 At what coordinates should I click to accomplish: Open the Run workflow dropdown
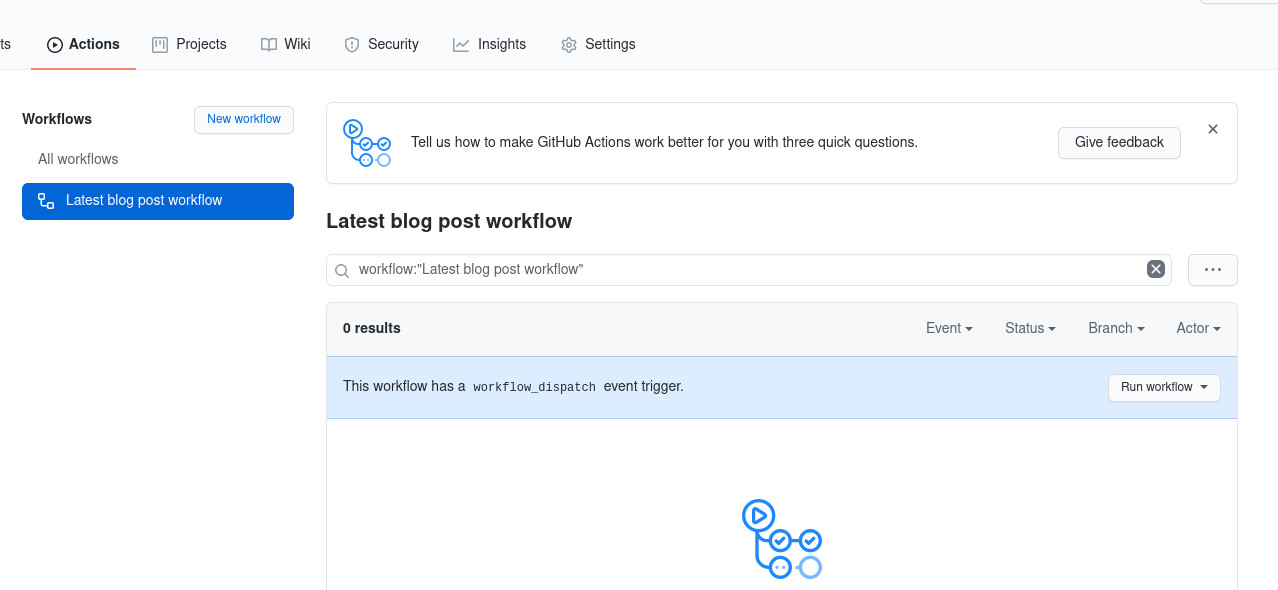coord(1163,387)
